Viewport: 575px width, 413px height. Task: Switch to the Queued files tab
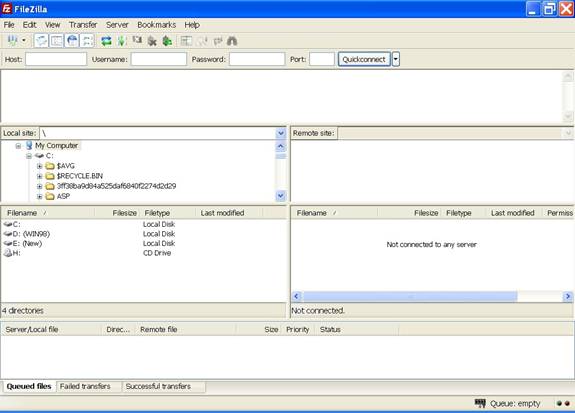tap(29, 386)
